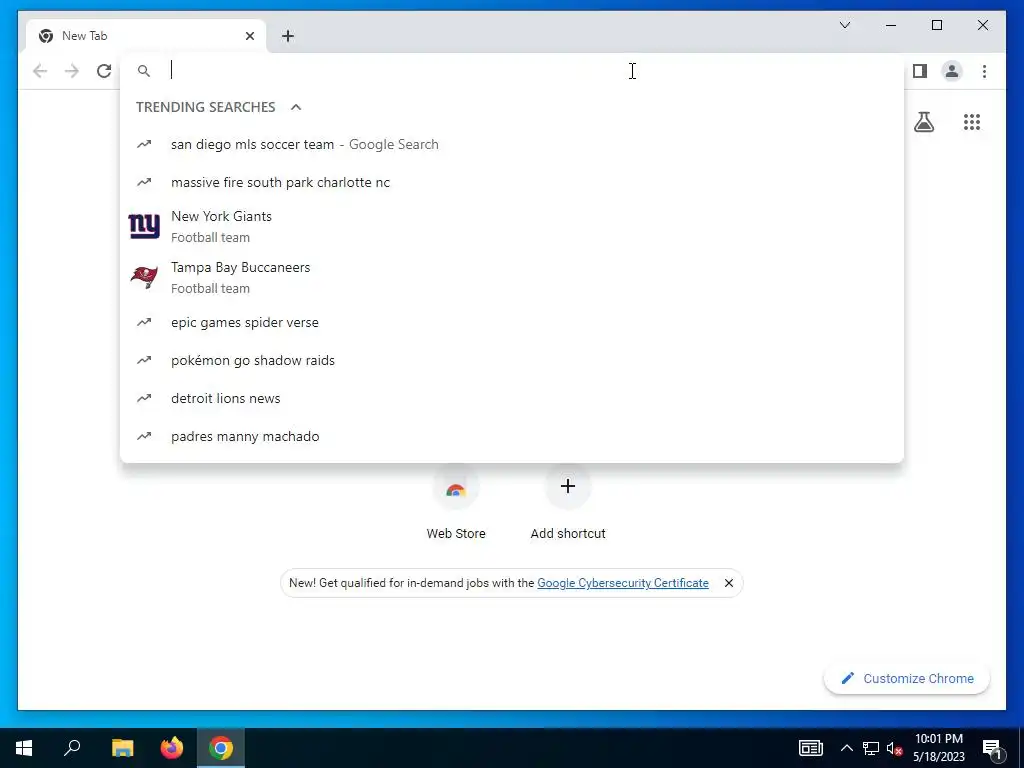
Task: Open the network status tray icon
Action: click(x=871, y=748)
